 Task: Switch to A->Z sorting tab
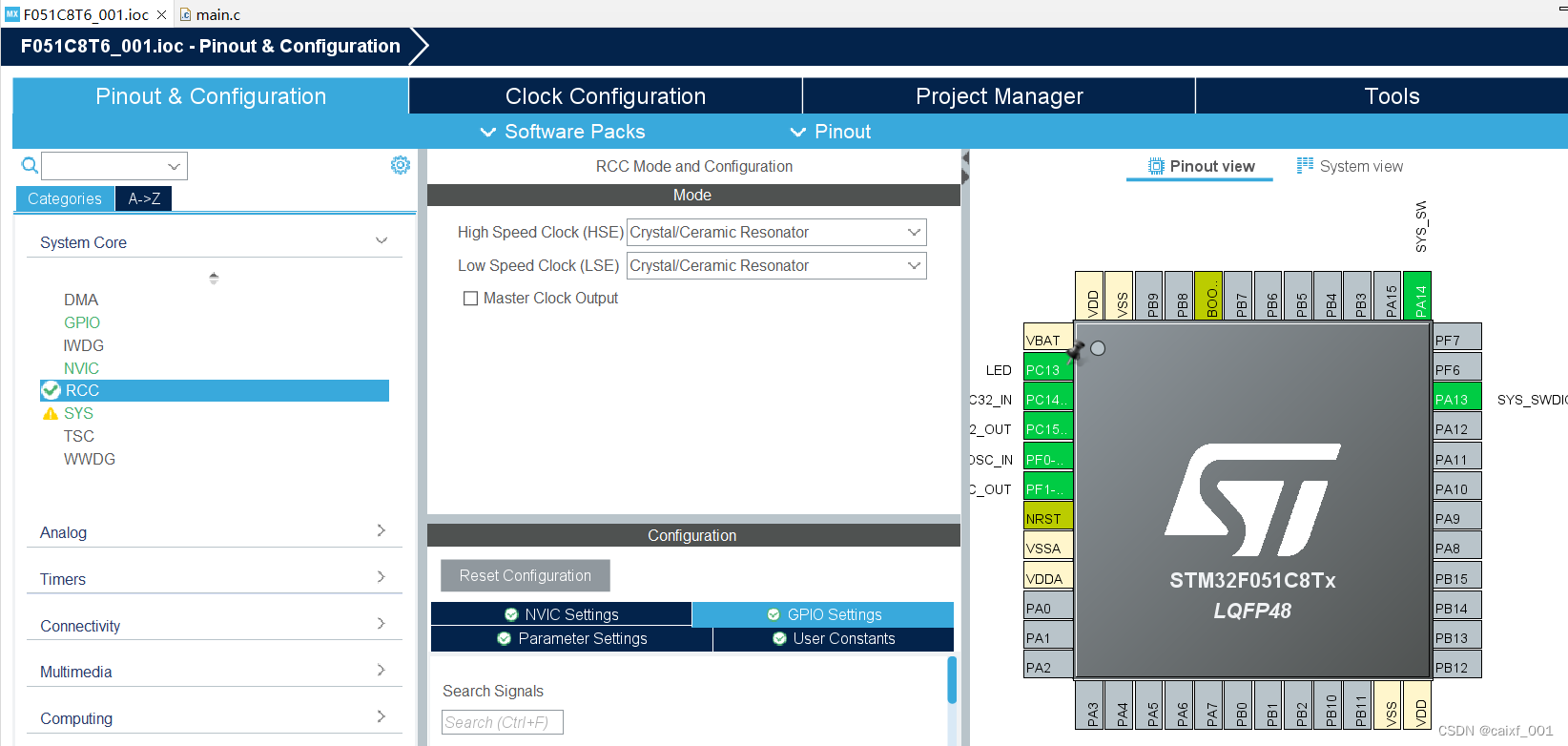tap(144, 198)
